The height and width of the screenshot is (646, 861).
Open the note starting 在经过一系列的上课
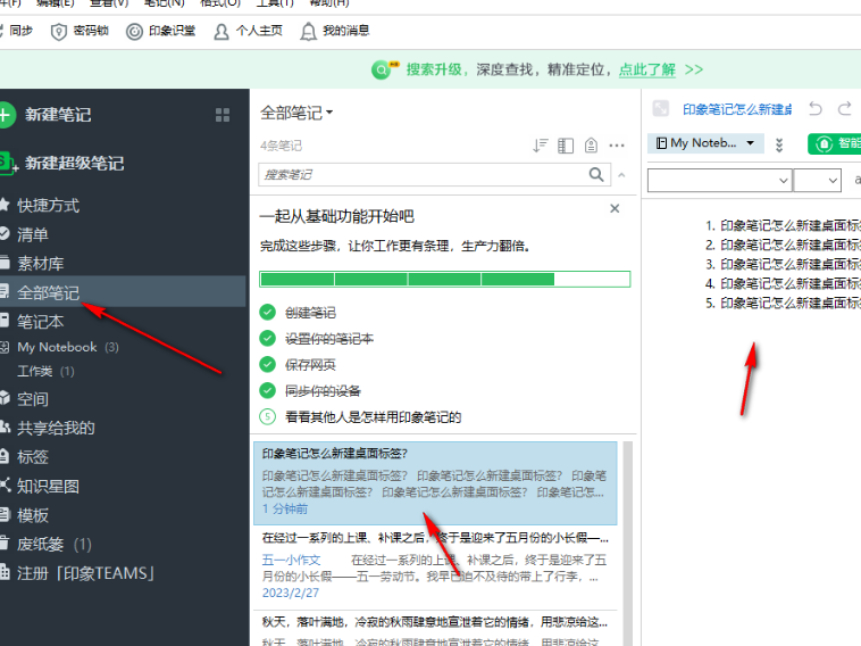pos(435,566)
